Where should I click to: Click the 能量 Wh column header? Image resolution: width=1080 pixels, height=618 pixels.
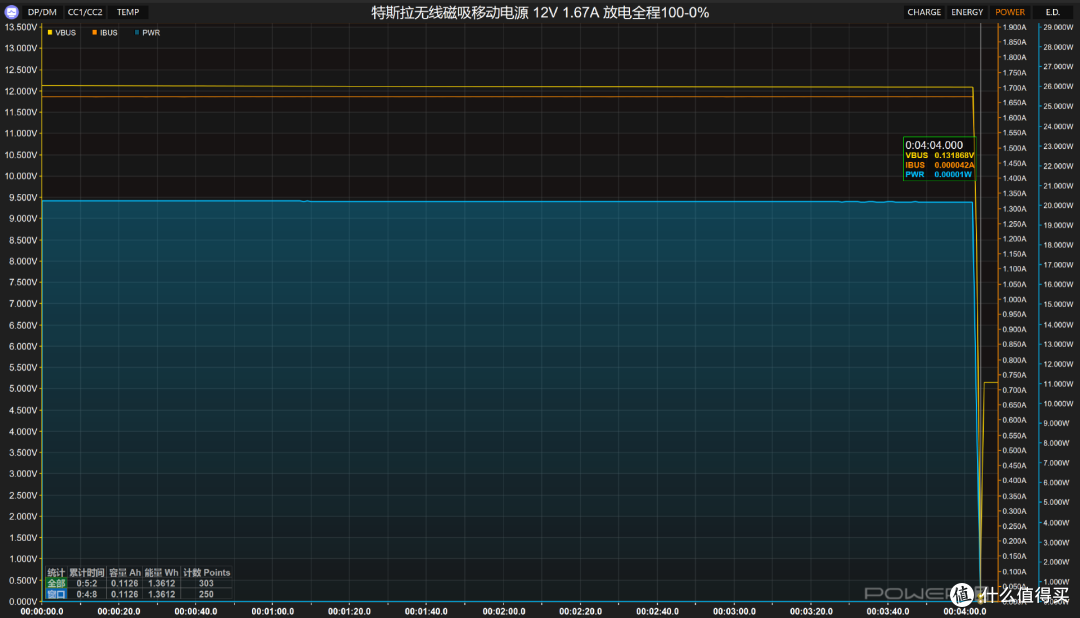point(161,573)
